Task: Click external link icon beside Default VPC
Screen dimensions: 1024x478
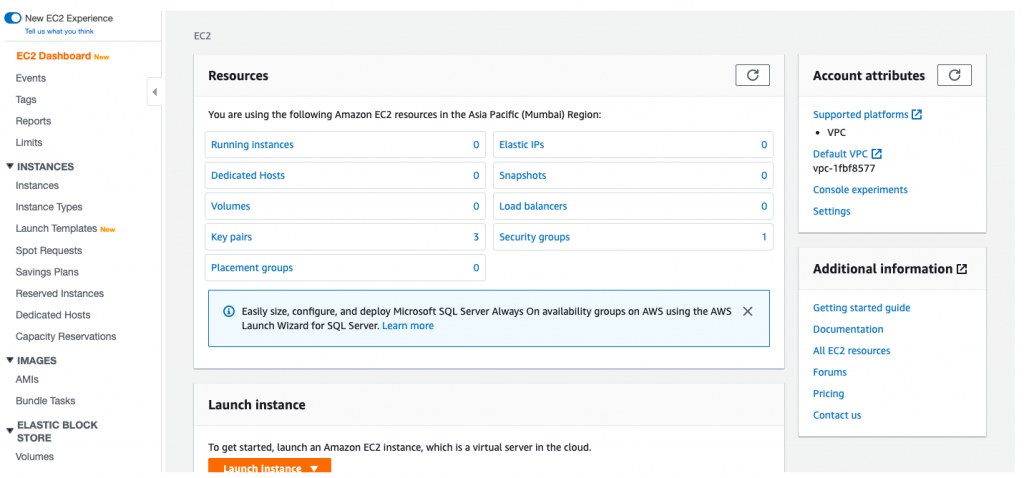Action: click(877, 154)
